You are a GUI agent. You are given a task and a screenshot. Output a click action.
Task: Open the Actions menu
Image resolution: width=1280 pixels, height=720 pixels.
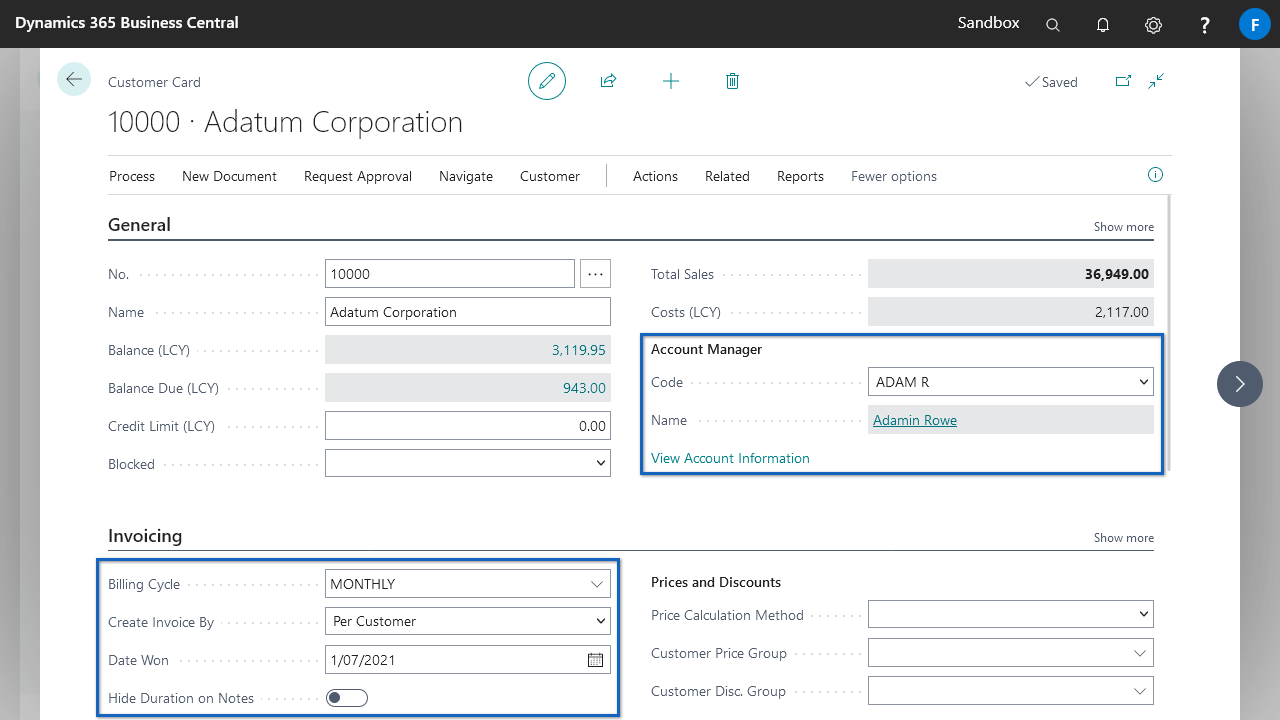point(655,176)
